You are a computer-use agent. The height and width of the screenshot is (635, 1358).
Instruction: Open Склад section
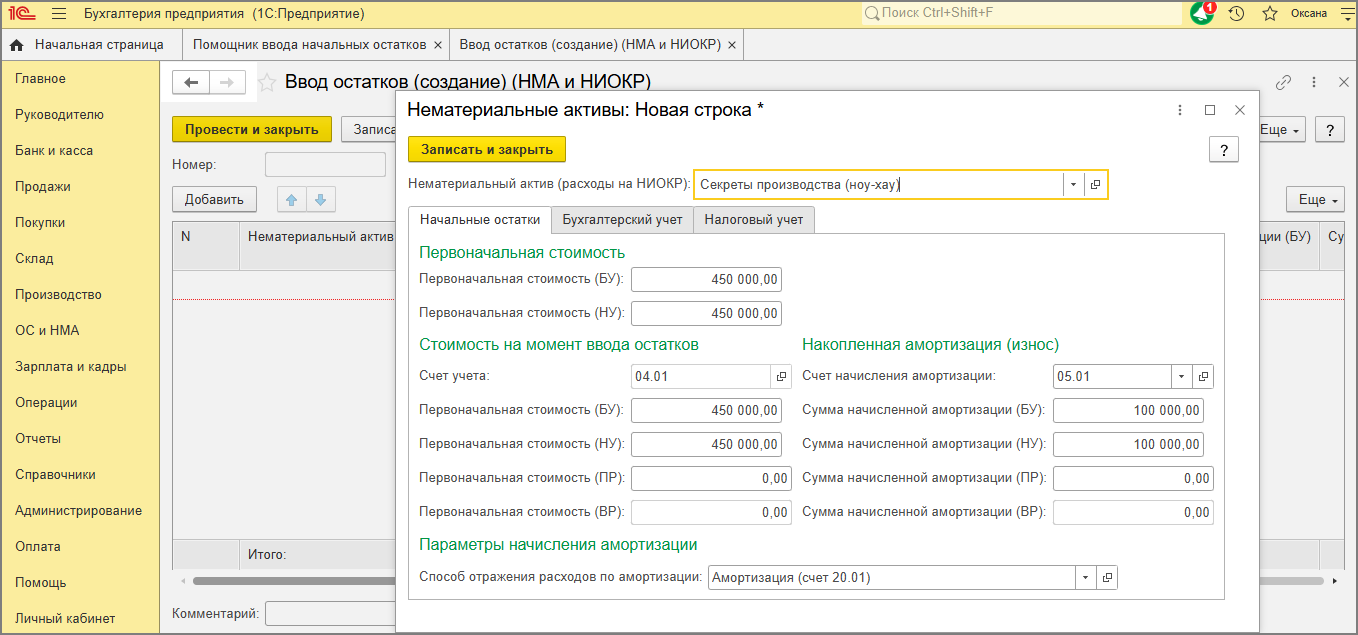point(34,259)
